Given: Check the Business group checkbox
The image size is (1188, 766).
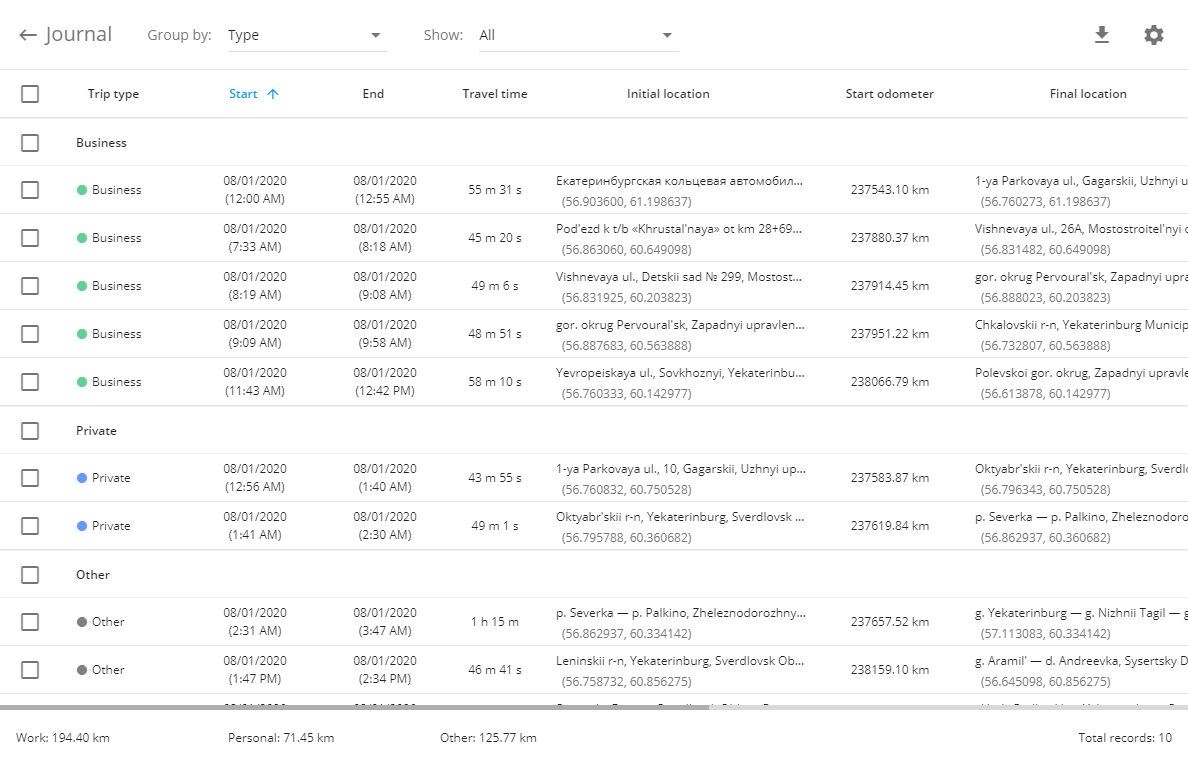Looking at the screenshot, I should pos(30,142).
